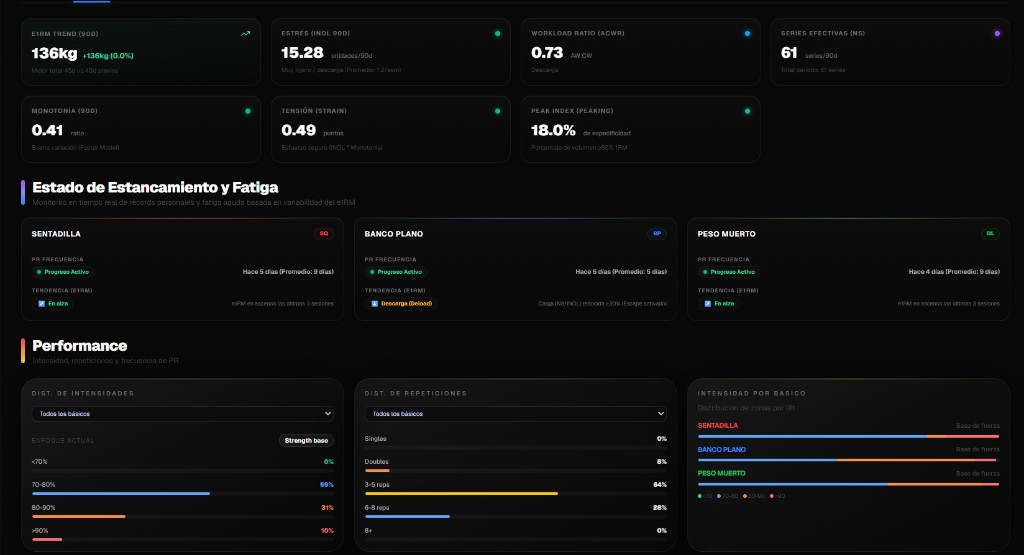
Task: Click Sentadilla's 'Progreso Activo' status badge
Action: (x=63, y=272)
